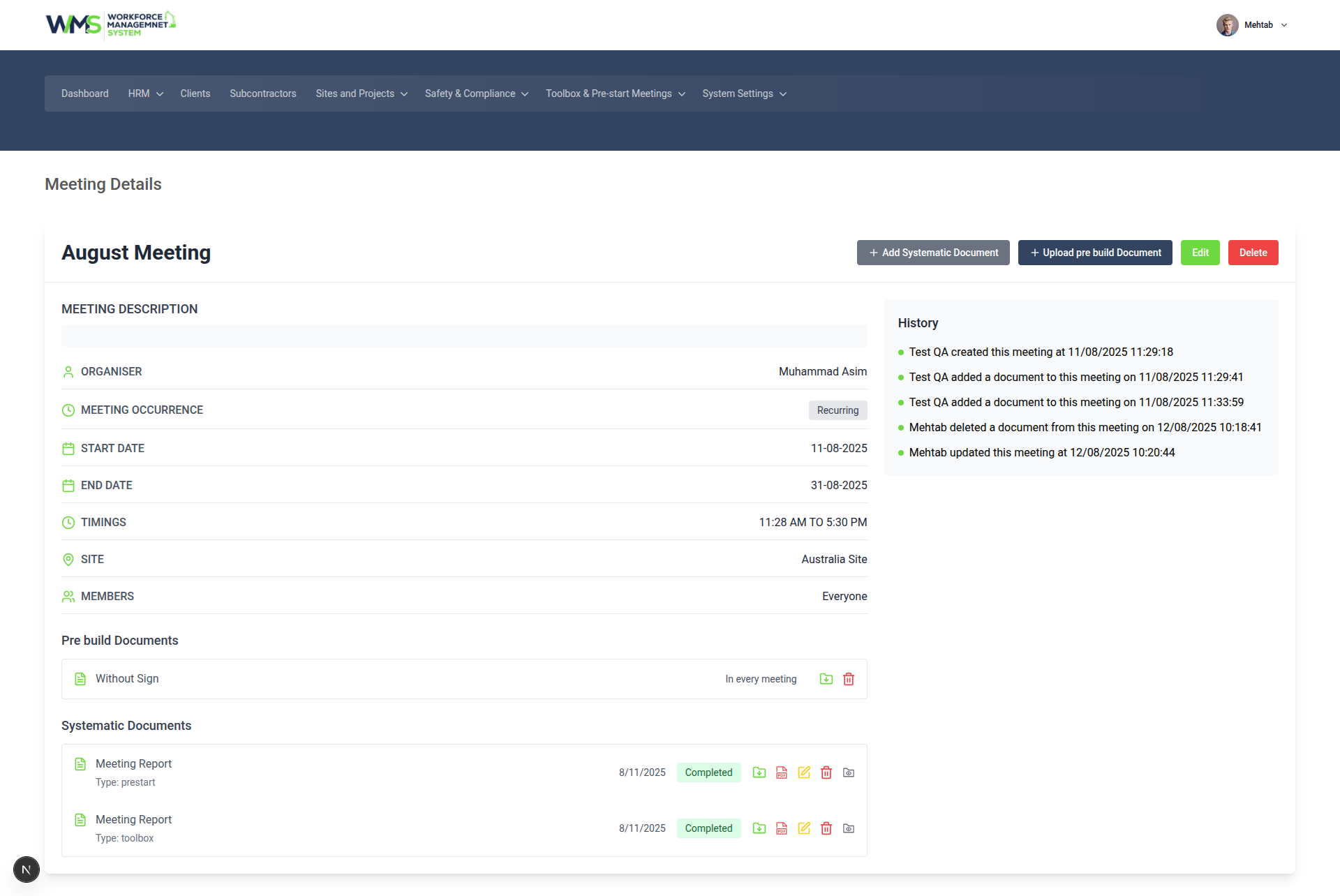Export the prestart Meeting Report as PDF
The height and width of the screenshot is (896, 1340).
(782, 772)
